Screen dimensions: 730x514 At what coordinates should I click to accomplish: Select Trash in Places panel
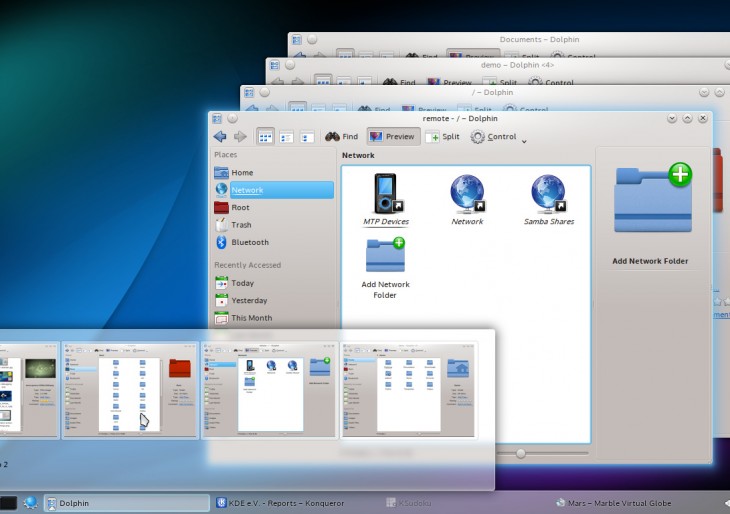click(x=241, y=225)
